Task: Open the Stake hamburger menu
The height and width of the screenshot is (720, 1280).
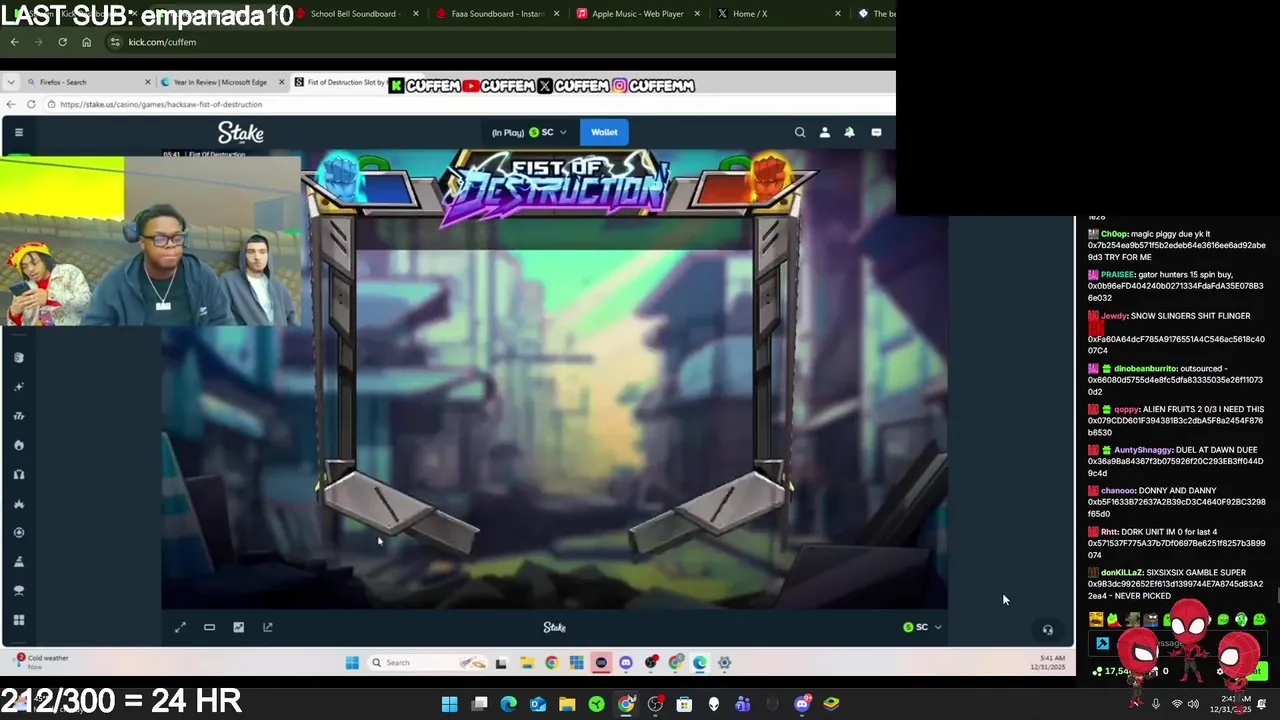Action: click(x=19, y=132)
